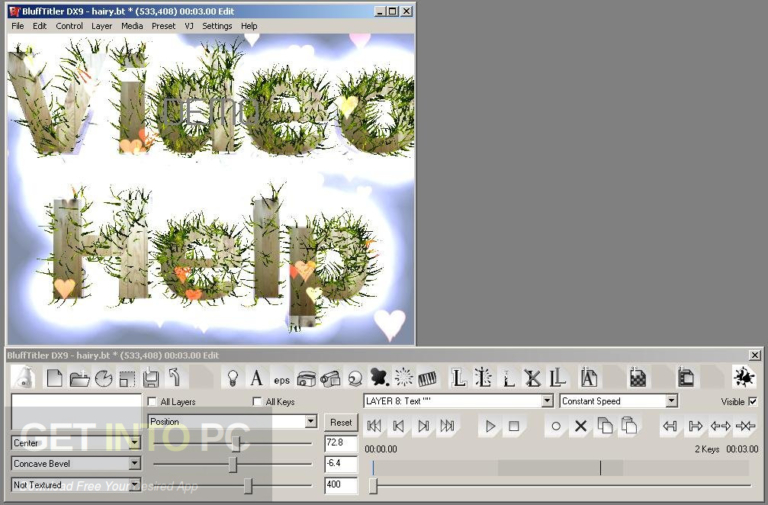The width and height of the screenshot is (768, 505).
Task: Click the piano keys audio layer icon
Action: click(428, 378)
